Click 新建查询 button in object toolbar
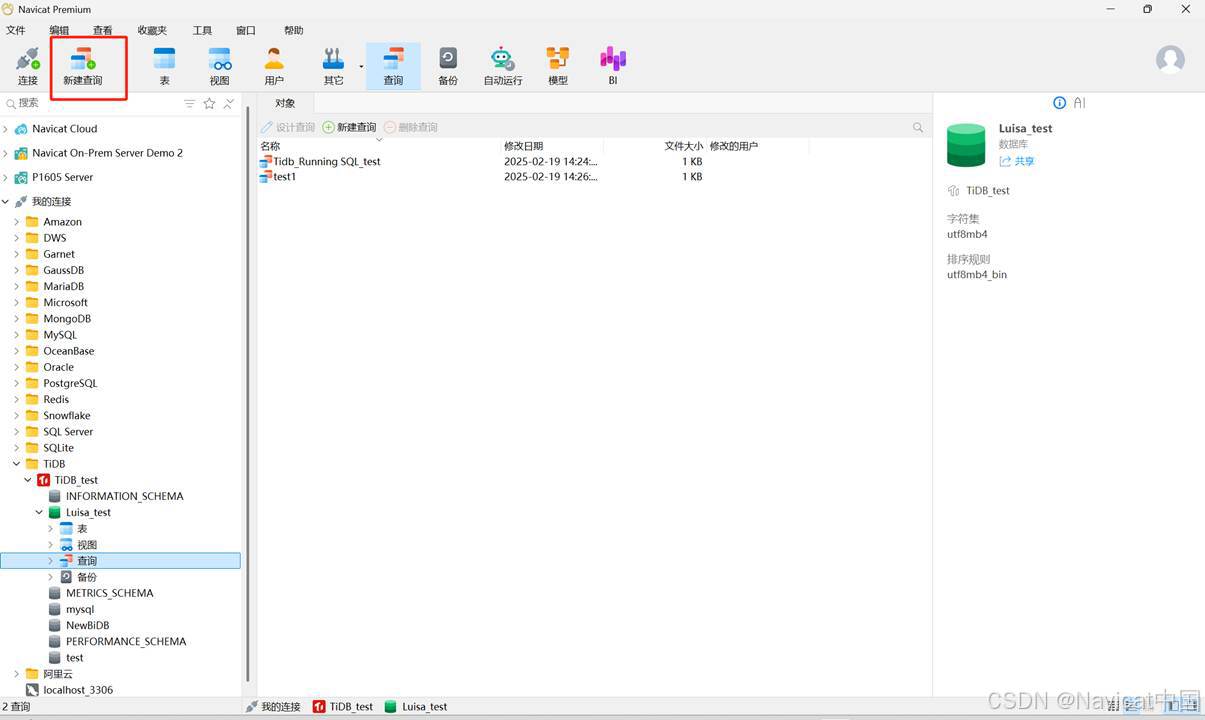 (x=350, y=128)
